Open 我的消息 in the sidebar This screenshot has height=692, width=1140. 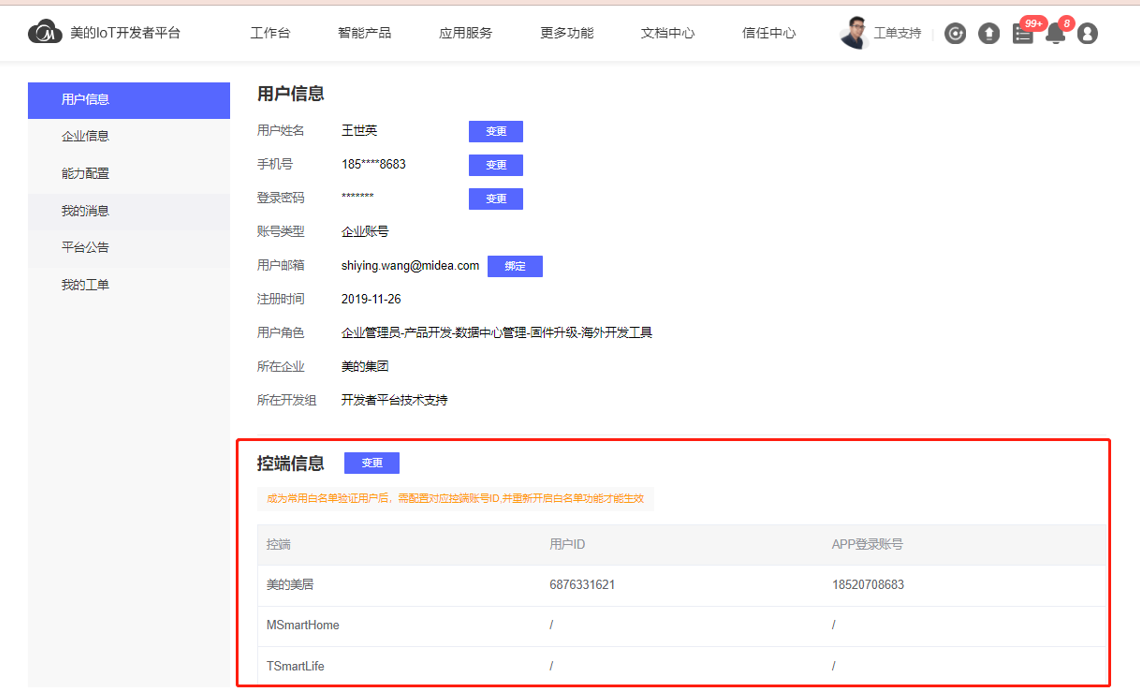point(85,211)
